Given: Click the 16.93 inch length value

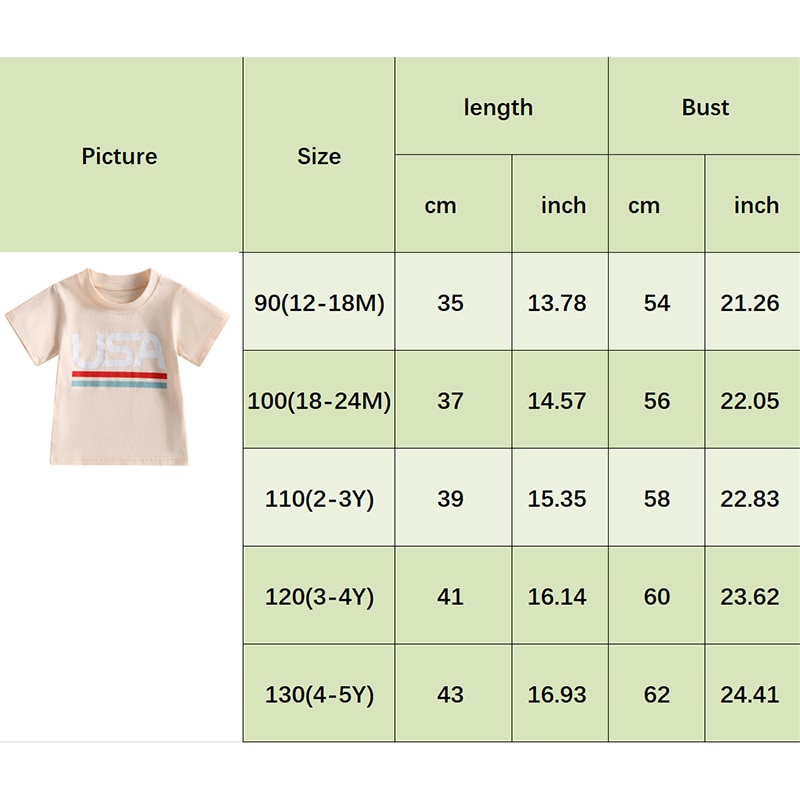Looking at the screenshot, I should (x=557, y=695).
